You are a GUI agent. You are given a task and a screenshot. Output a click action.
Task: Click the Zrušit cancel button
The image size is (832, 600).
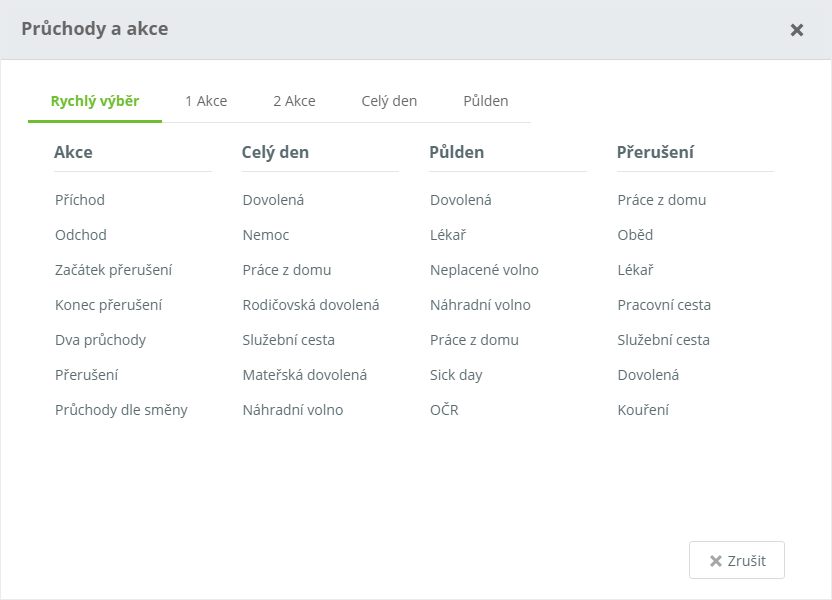(737, 561)
